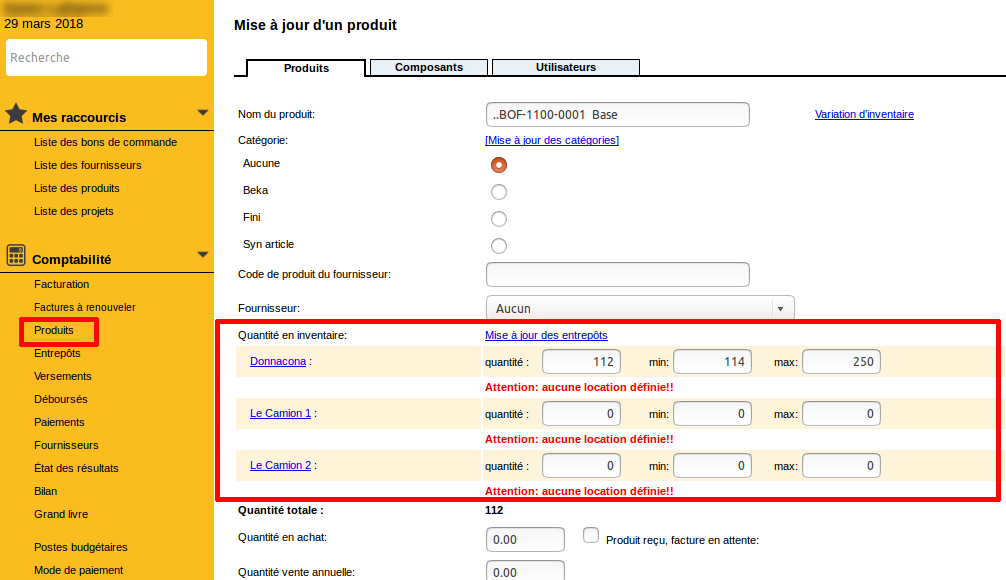1006x580 pixels.
Task: Click the star icon beside Mes raccourcis
Action: tap(16, 114)
